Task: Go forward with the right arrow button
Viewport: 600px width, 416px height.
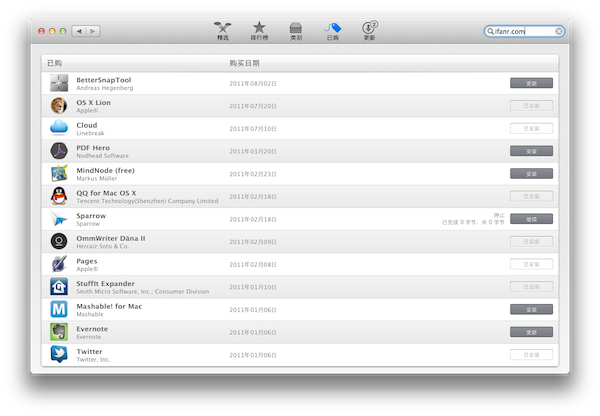Action: point(93,31)
